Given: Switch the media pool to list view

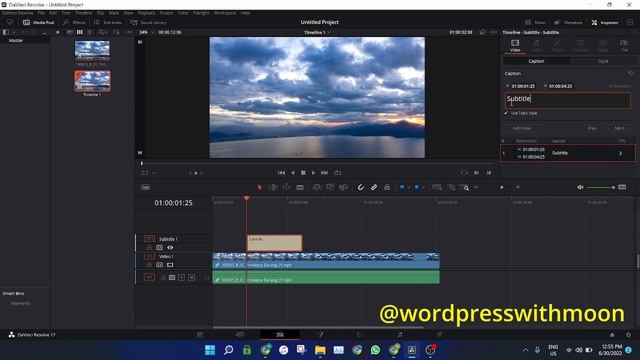Looking at the screenshot, I should pos(89,32).
